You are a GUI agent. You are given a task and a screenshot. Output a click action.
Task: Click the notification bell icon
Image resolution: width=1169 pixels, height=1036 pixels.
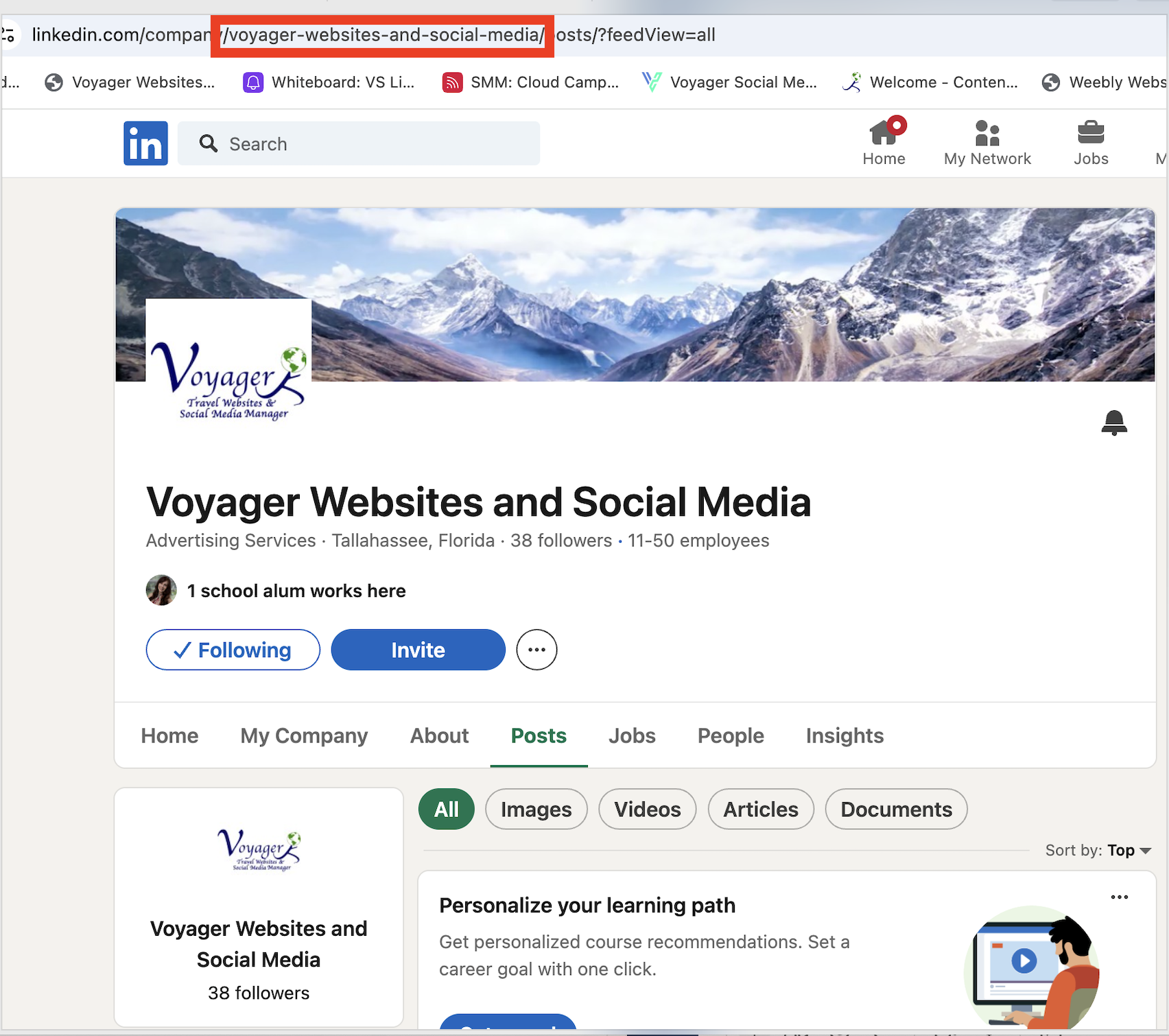[x=1114, y=423]
